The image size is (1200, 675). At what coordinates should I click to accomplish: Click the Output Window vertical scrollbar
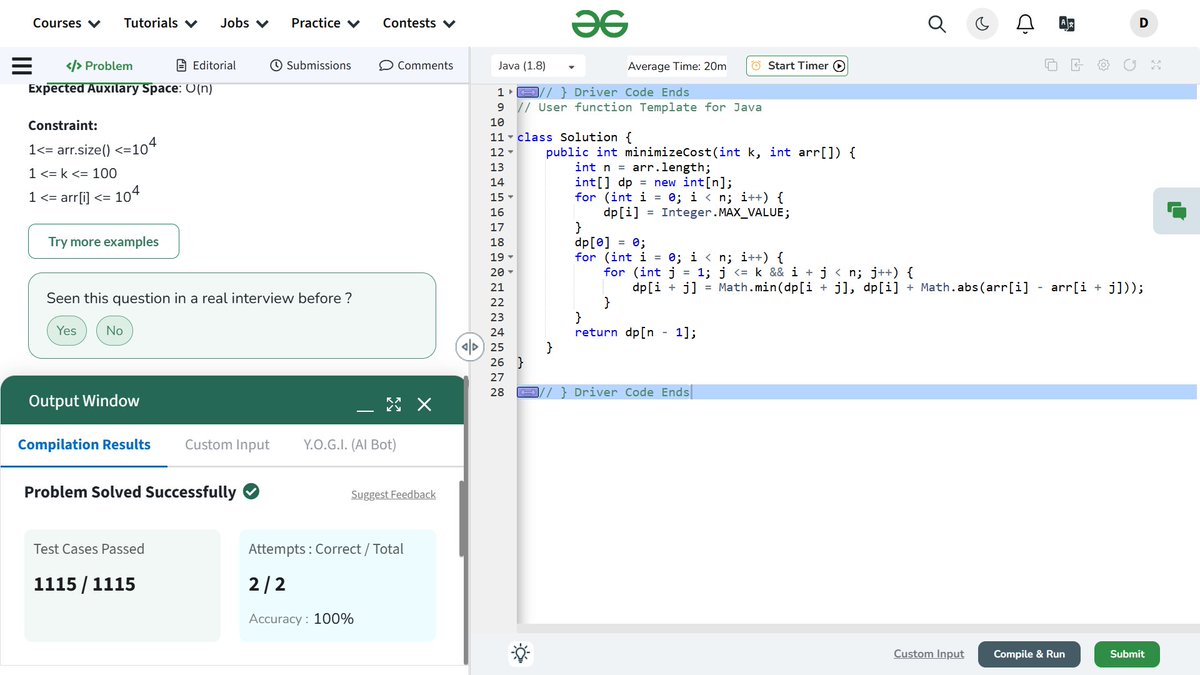pos(462,519)
